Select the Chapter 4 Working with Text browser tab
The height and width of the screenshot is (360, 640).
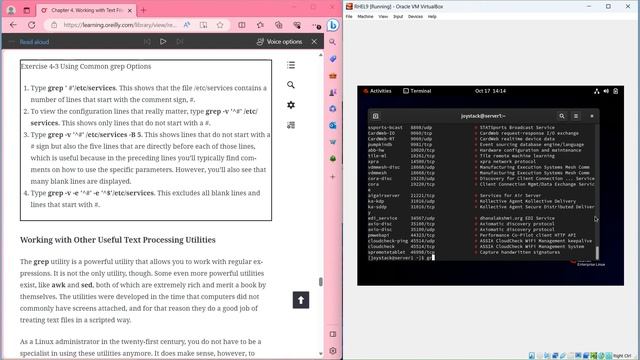pos(87,10)
